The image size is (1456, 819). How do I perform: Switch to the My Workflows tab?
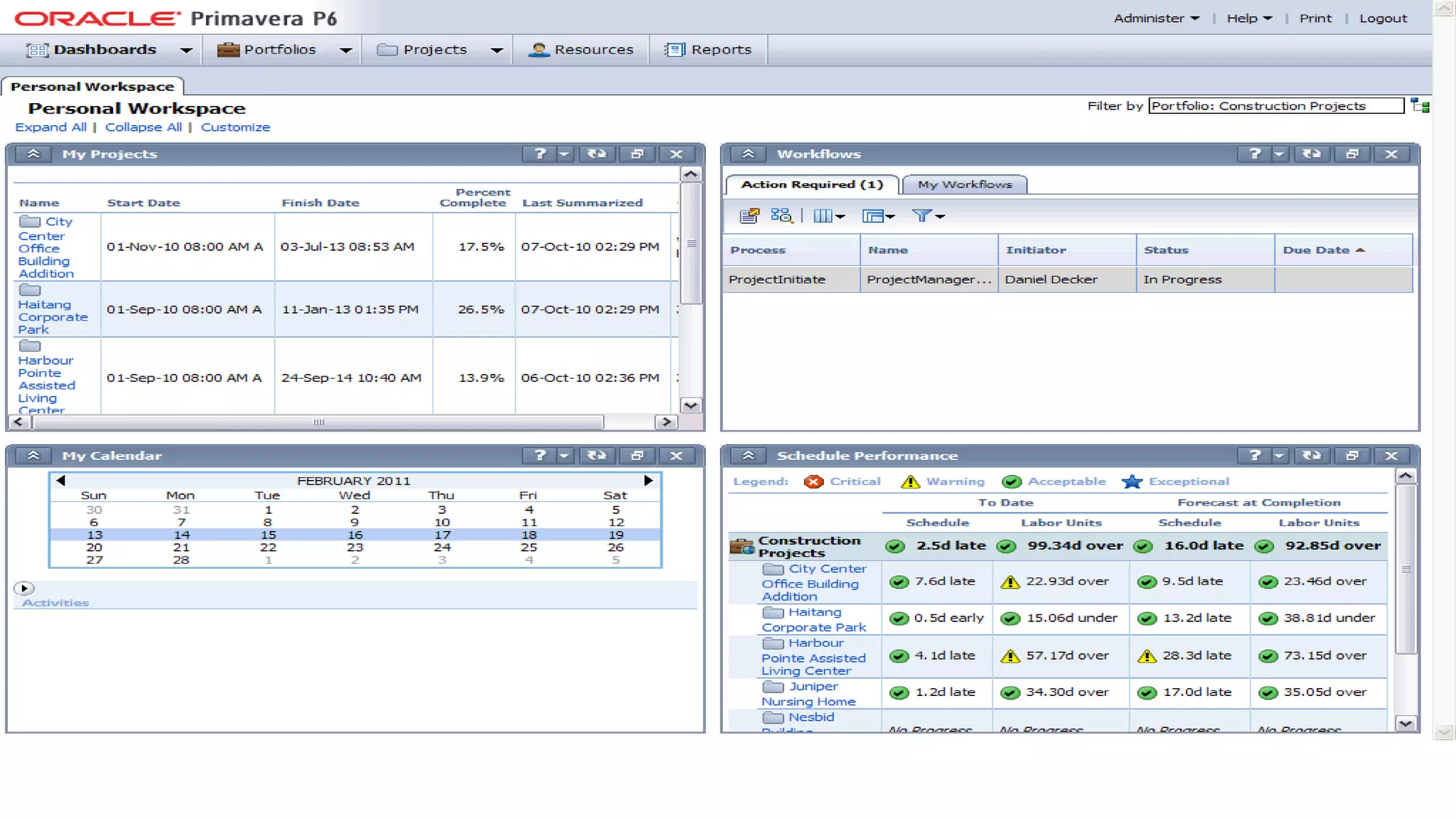point(965,184)
